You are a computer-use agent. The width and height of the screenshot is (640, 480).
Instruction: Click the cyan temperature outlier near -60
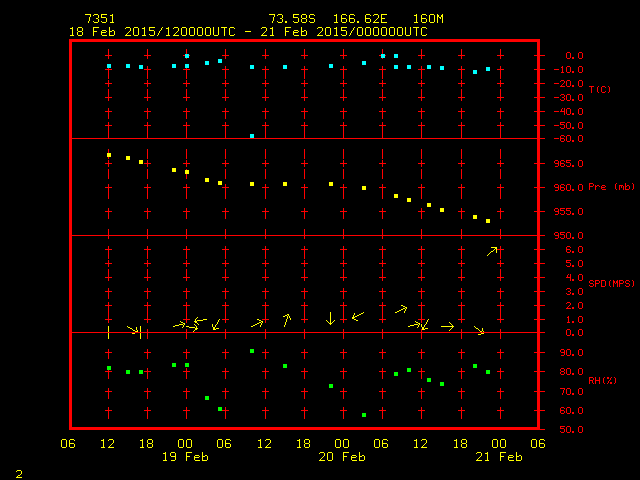[252, 135]
